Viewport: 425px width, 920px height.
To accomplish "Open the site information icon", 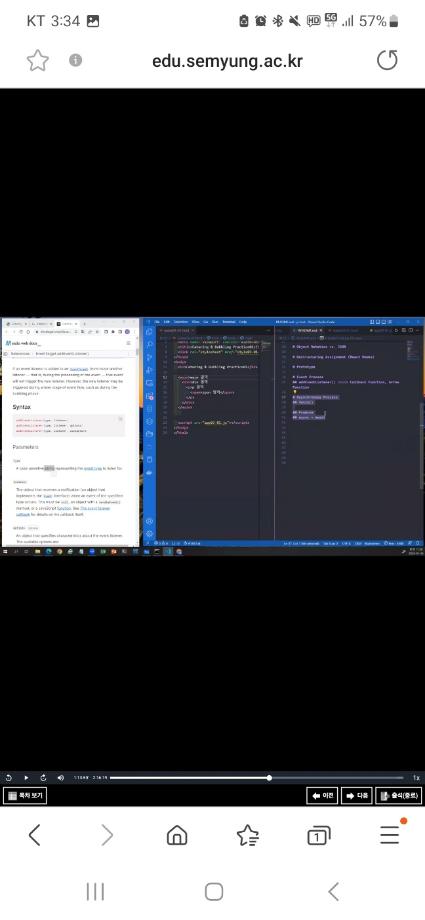I will 76,60.
